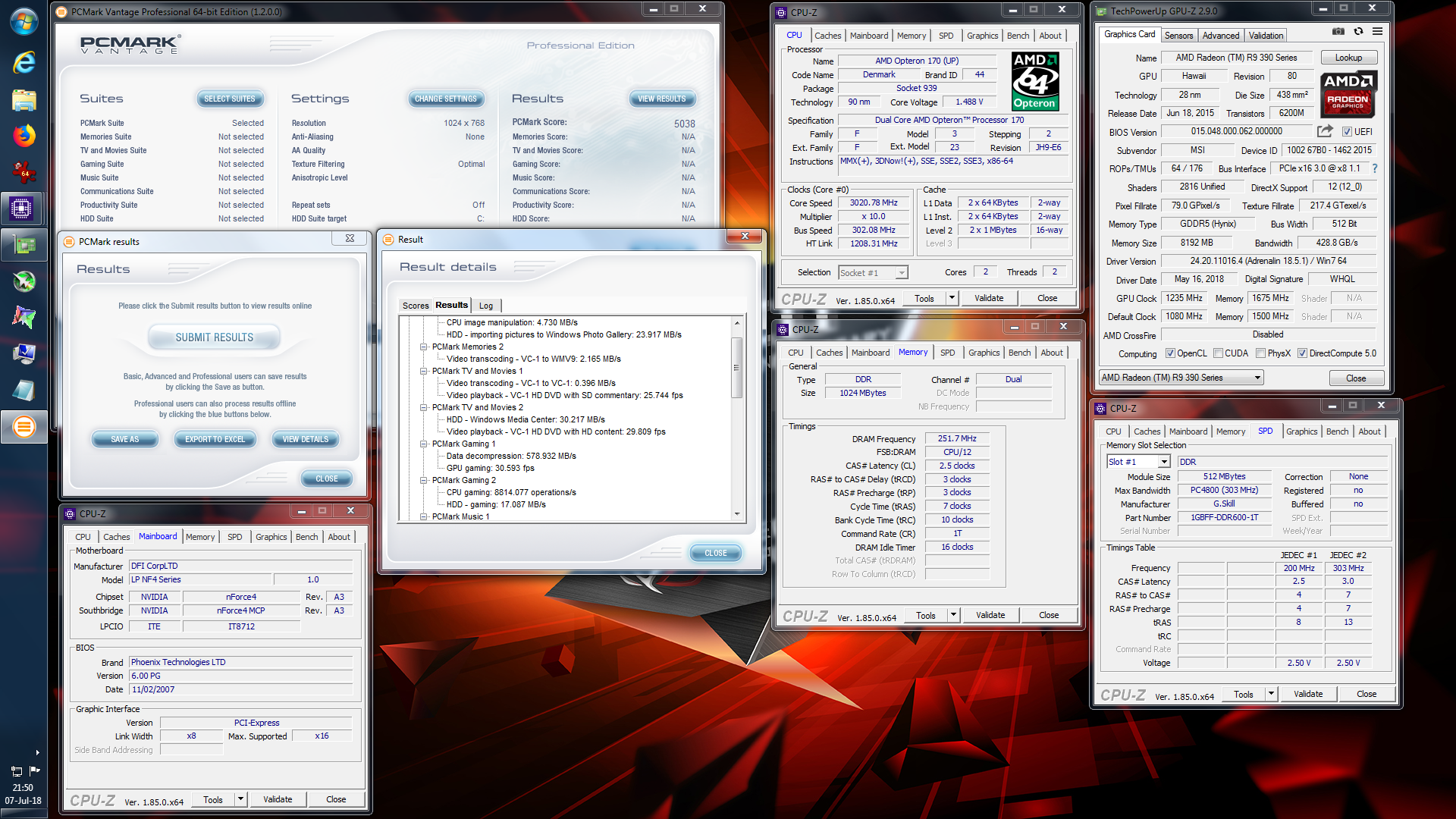Image resolution: width=1456 pixels, height=819 pixels.
Task: Open the Advanced tab in GPU-Z
Action: coord(1221,36)
